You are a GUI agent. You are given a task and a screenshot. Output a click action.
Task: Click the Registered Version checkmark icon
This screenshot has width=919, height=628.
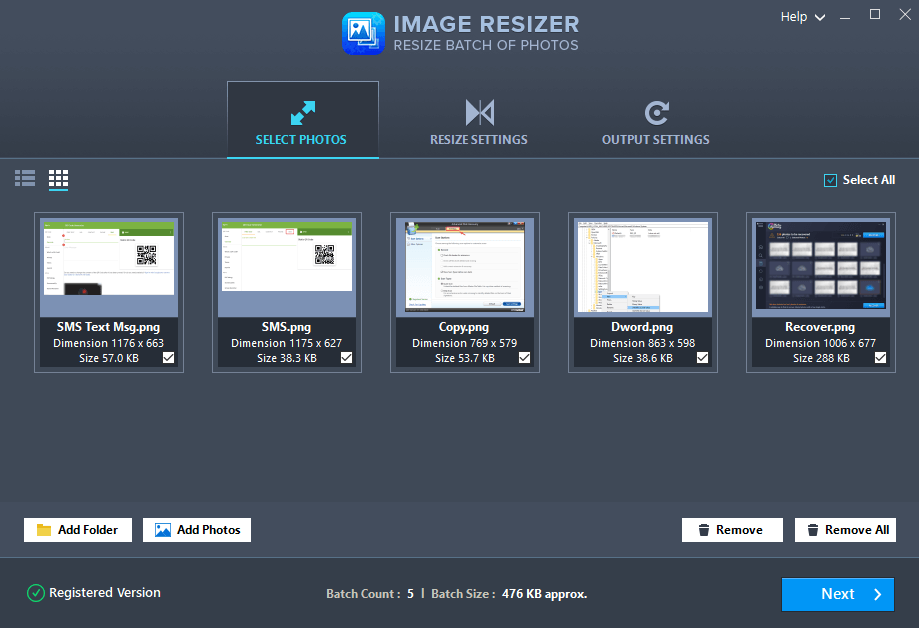point(36,592)
